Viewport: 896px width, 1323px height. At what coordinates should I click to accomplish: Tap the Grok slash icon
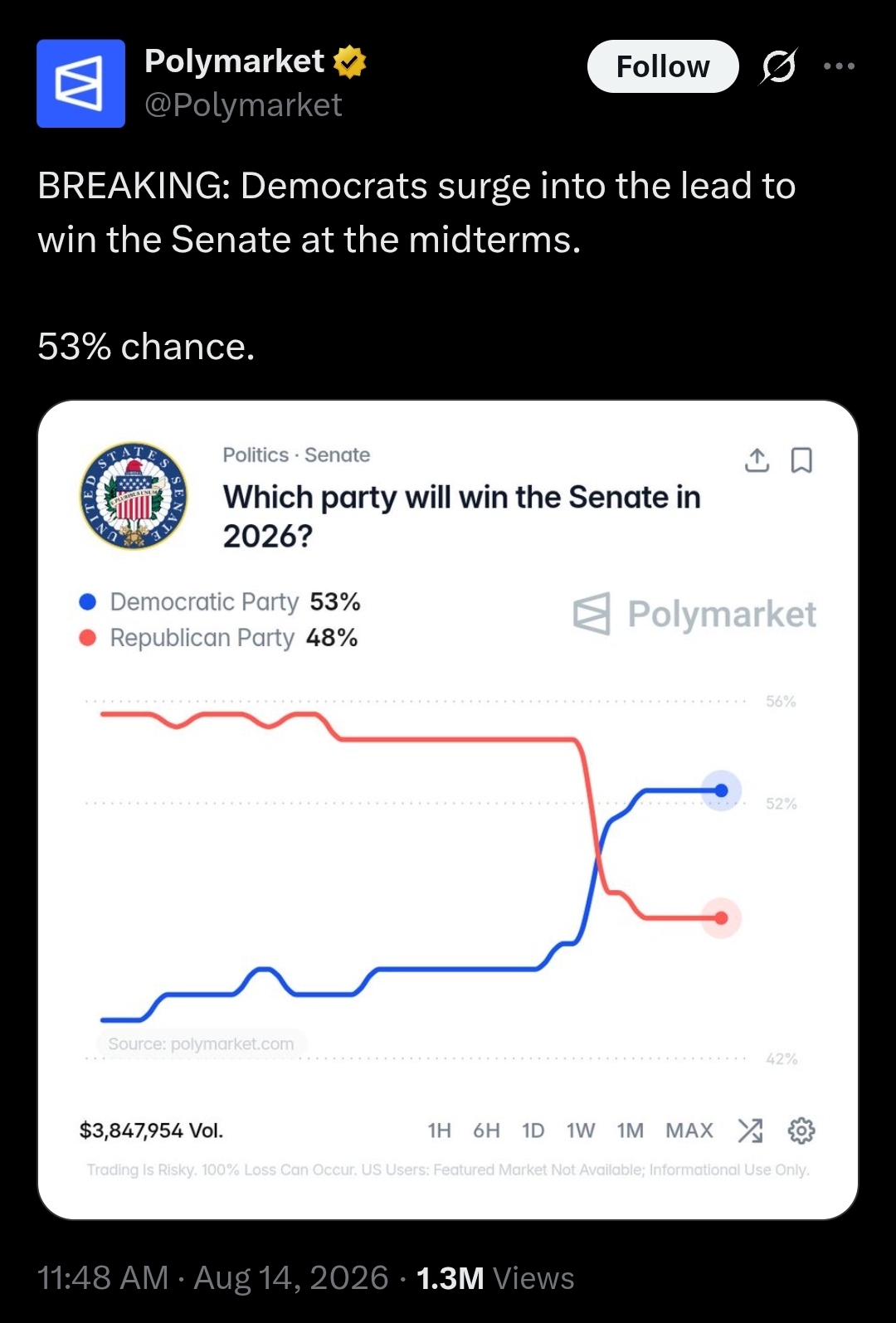(x=778, y=66)
